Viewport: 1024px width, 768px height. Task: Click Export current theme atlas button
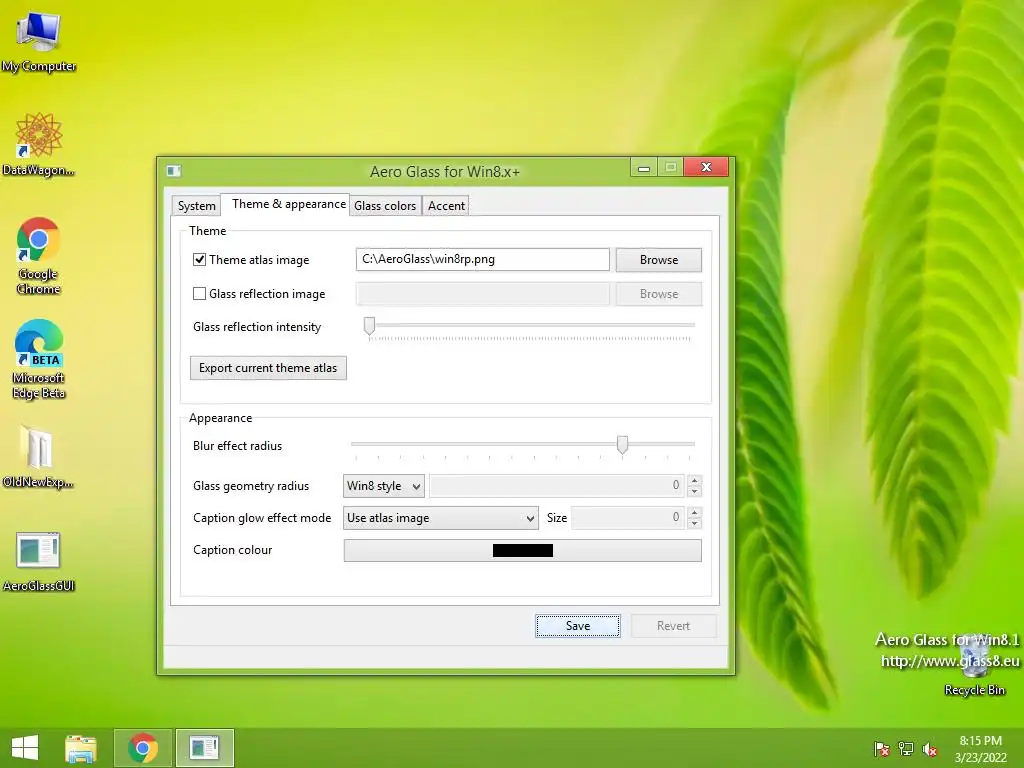click(x=268, y=368)
